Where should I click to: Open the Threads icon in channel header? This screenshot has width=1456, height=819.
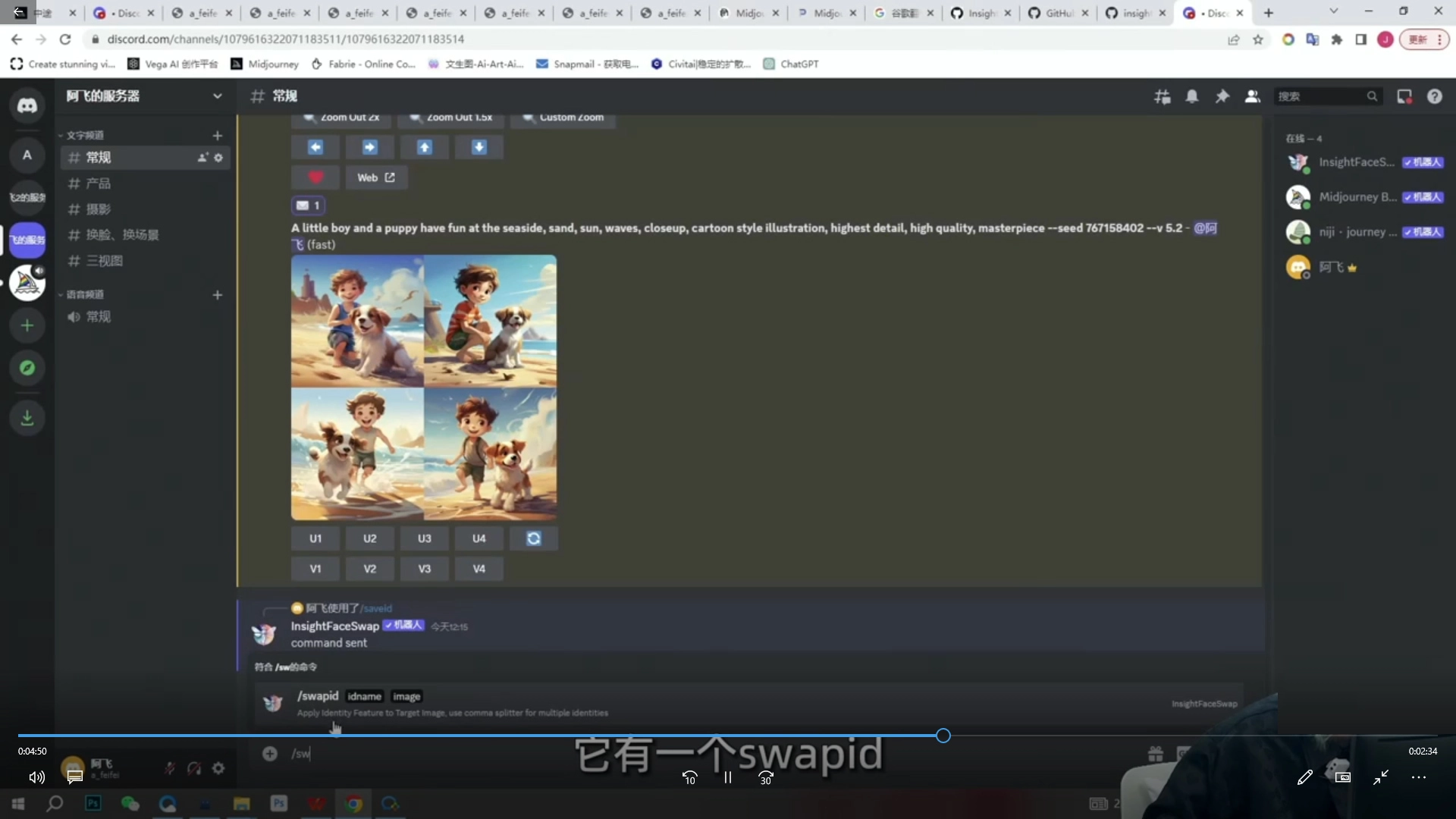pyautogui.click(x=1162, y=96)
